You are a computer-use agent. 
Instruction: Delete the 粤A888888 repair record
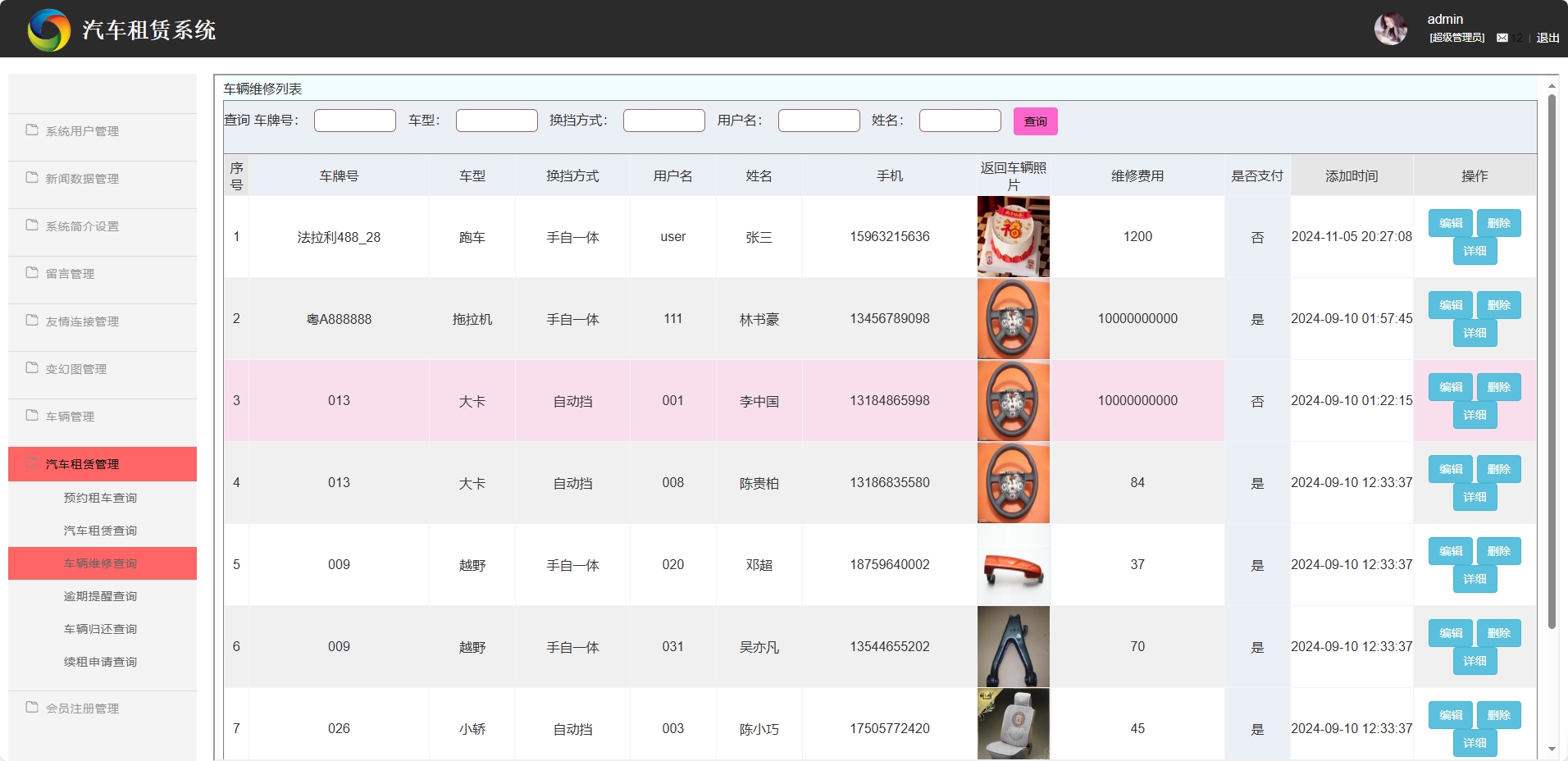(1498, 305)
